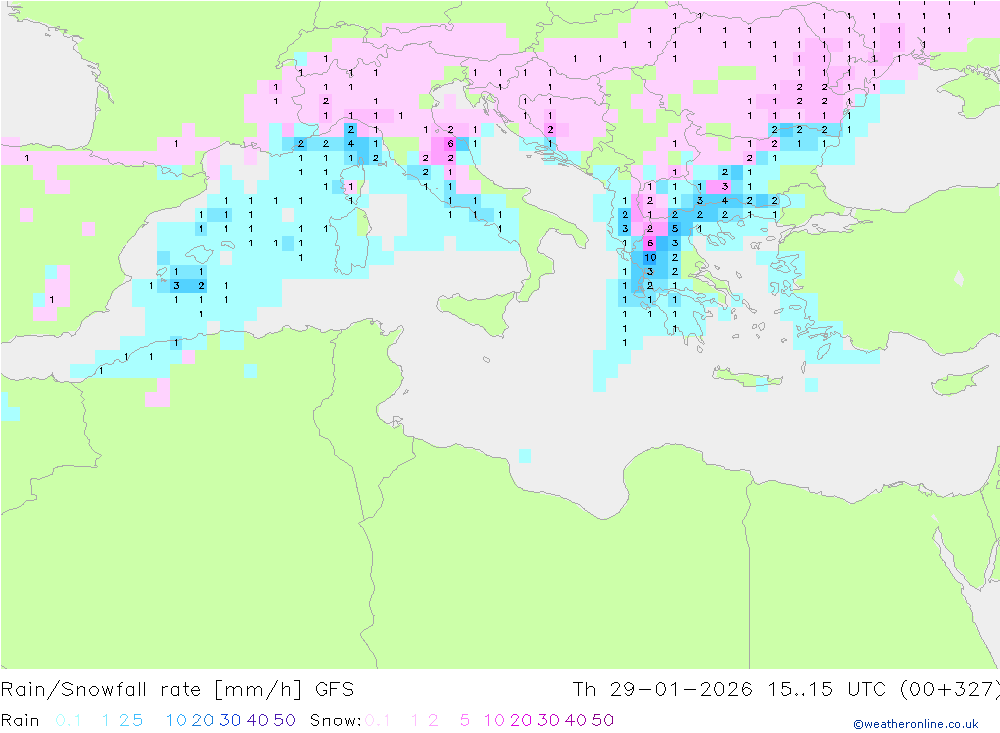Click the island of Crete on the map
The image size is (1000, 733).
pos(747,377)
